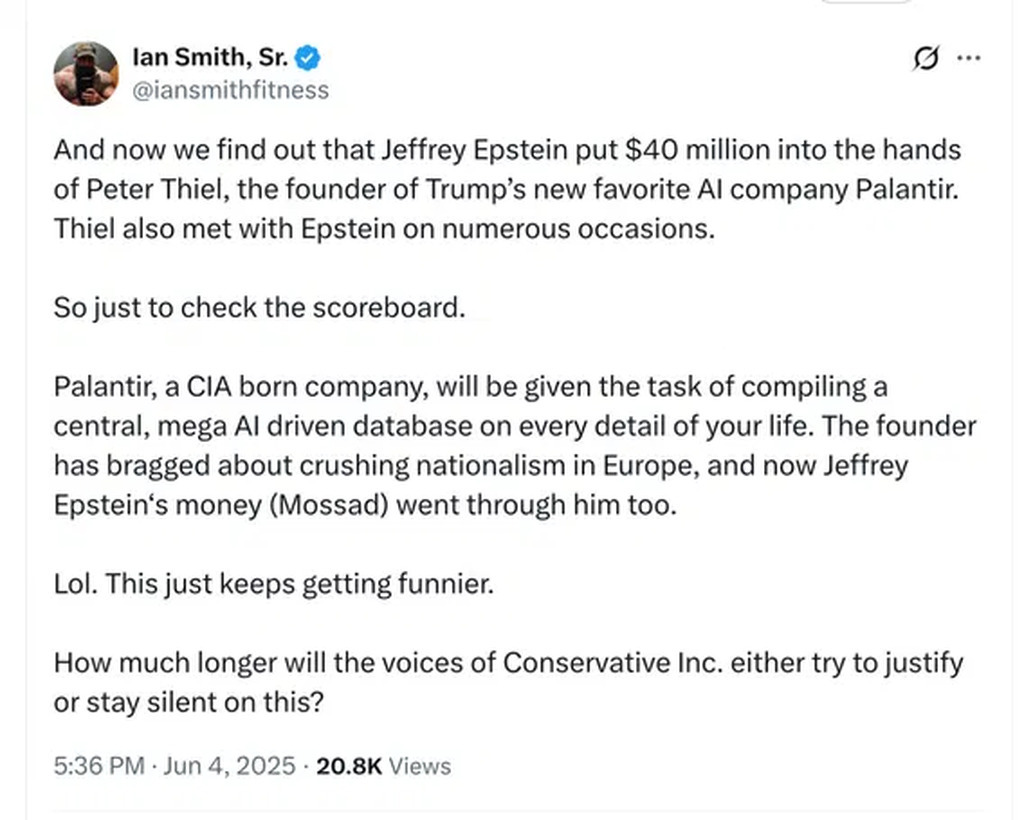
Task: Open the Grok explain-post icon
Action: coord(926,58)
